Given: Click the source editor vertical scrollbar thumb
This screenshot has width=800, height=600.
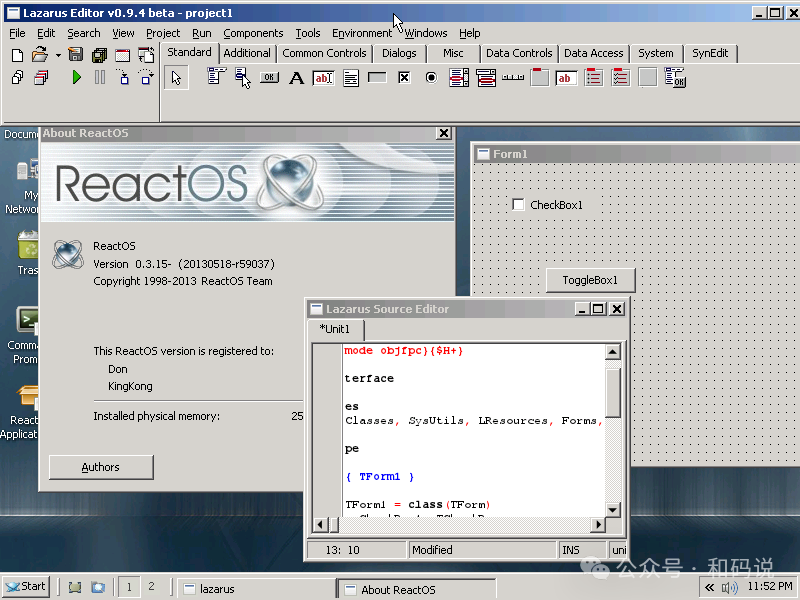Looking at the screenshot, I should (613, 393).
